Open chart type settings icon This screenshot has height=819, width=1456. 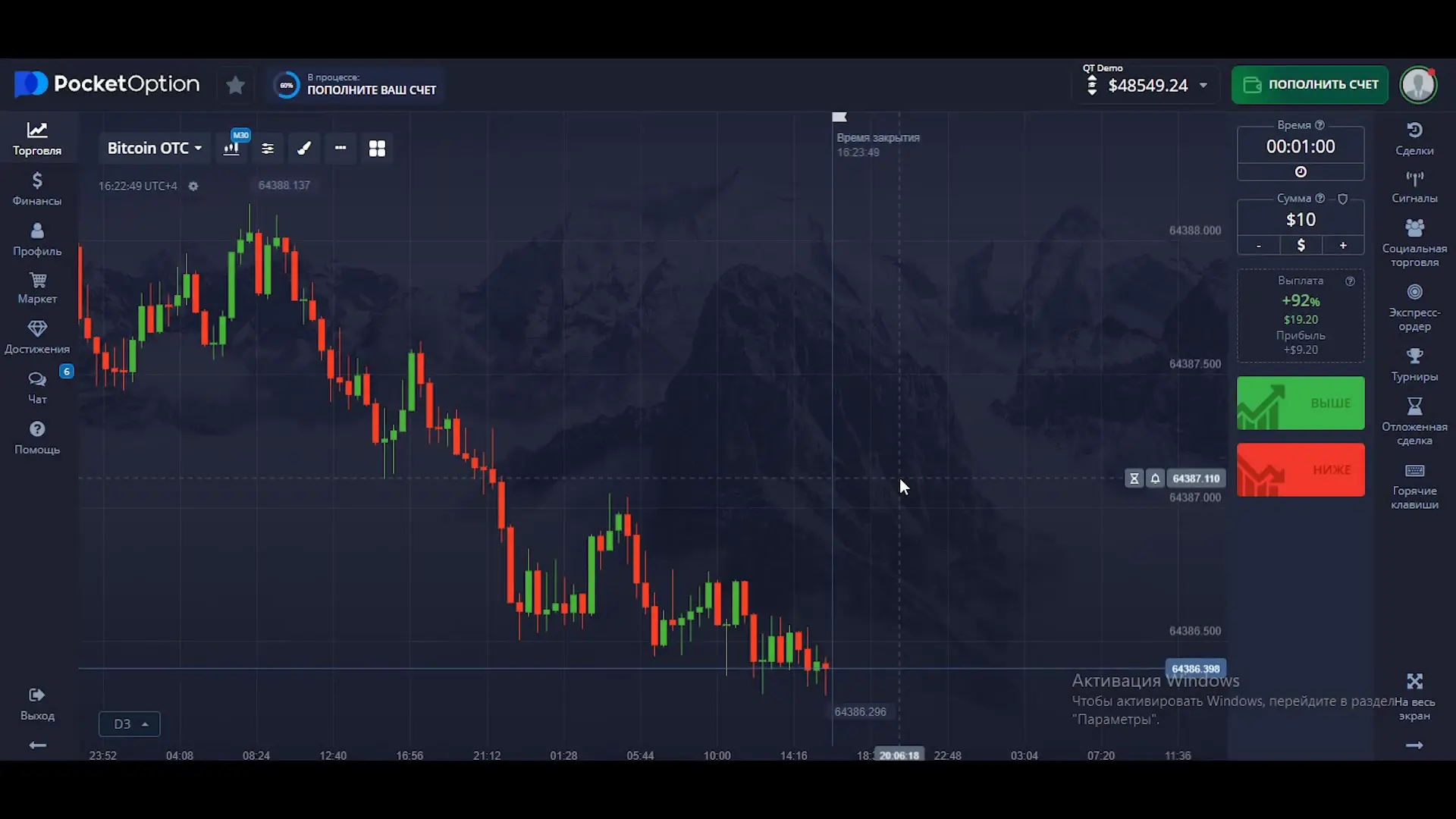click(x=231, y=149)
